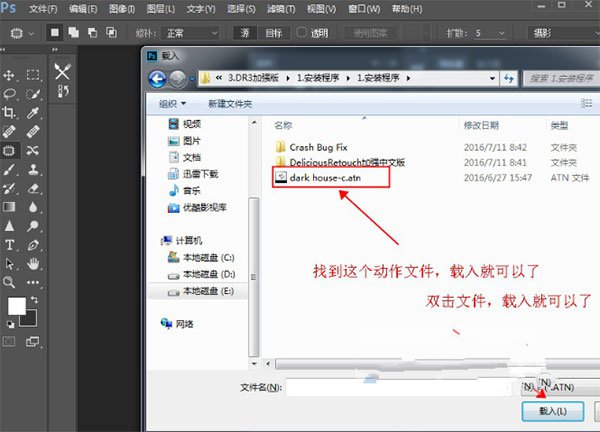Open the 窗口(W) menu

[x=364, y=9]
